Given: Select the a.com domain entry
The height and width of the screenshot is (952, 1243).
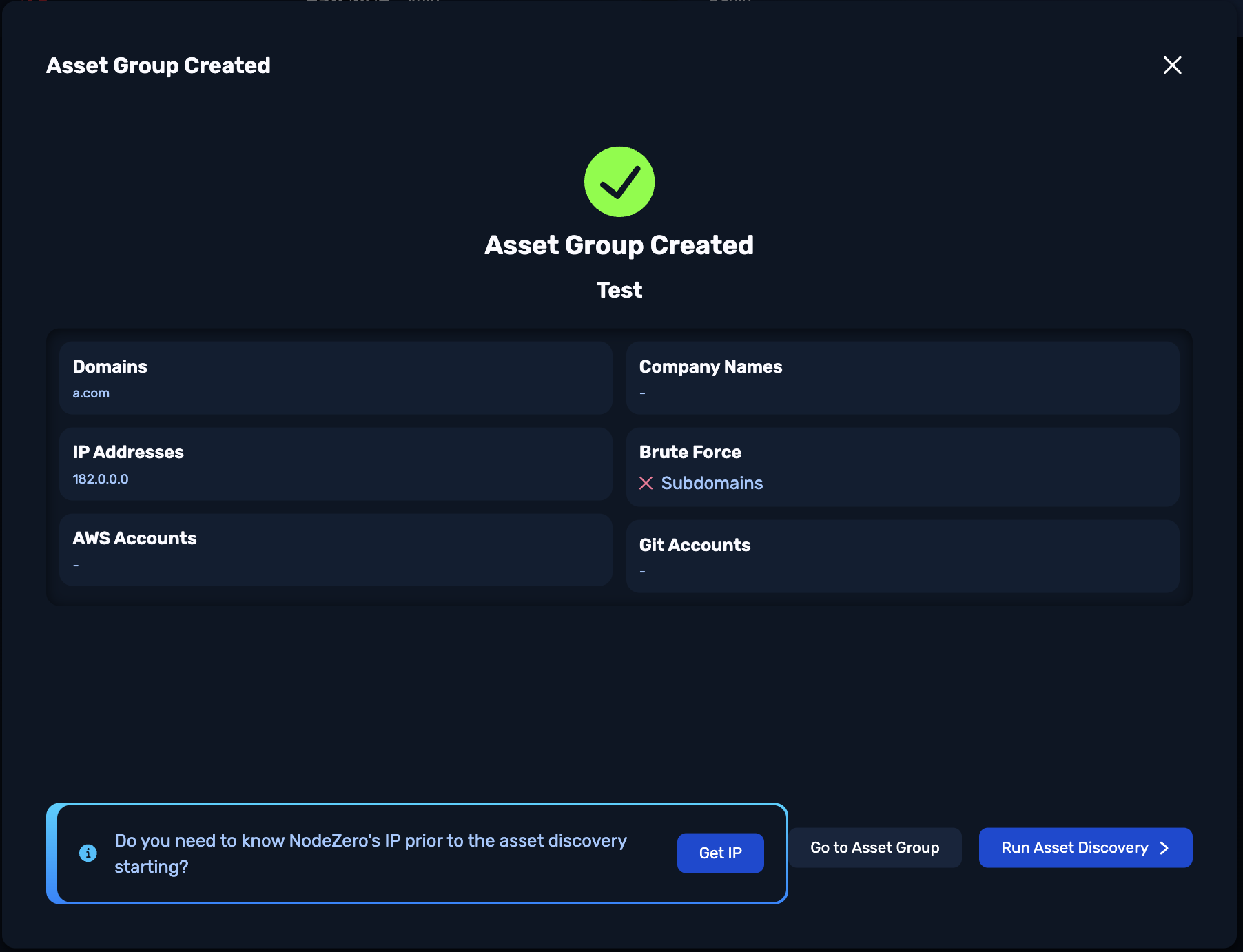Looking at the screenshot, I should pyautogui.click(x=91, y=393).
